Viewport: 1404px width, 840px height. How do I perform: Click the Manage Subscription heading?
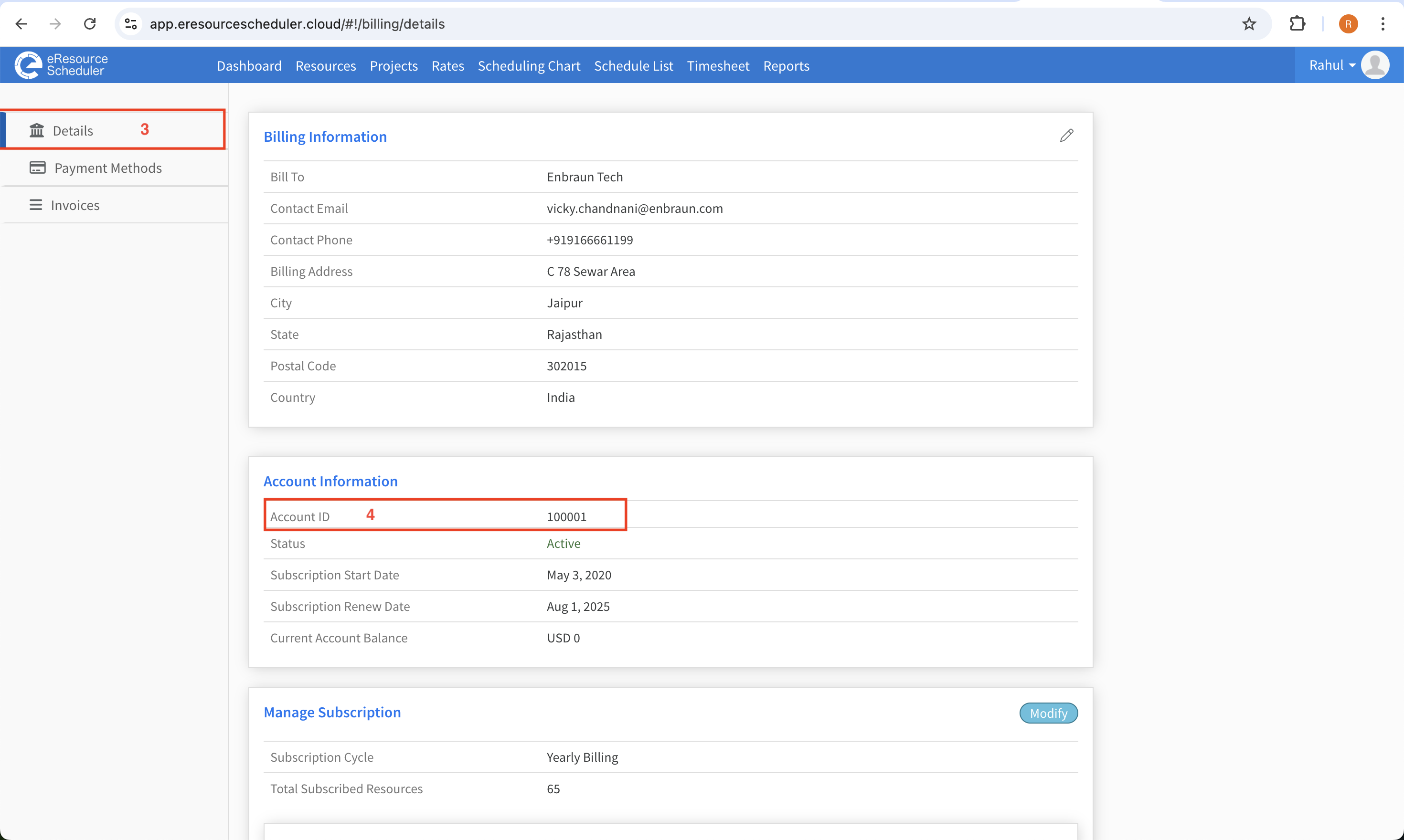332,712
